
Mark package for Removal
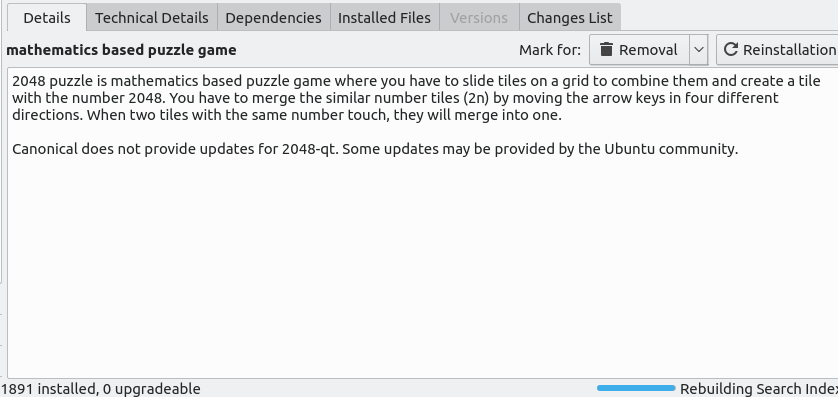pos(639,50)
